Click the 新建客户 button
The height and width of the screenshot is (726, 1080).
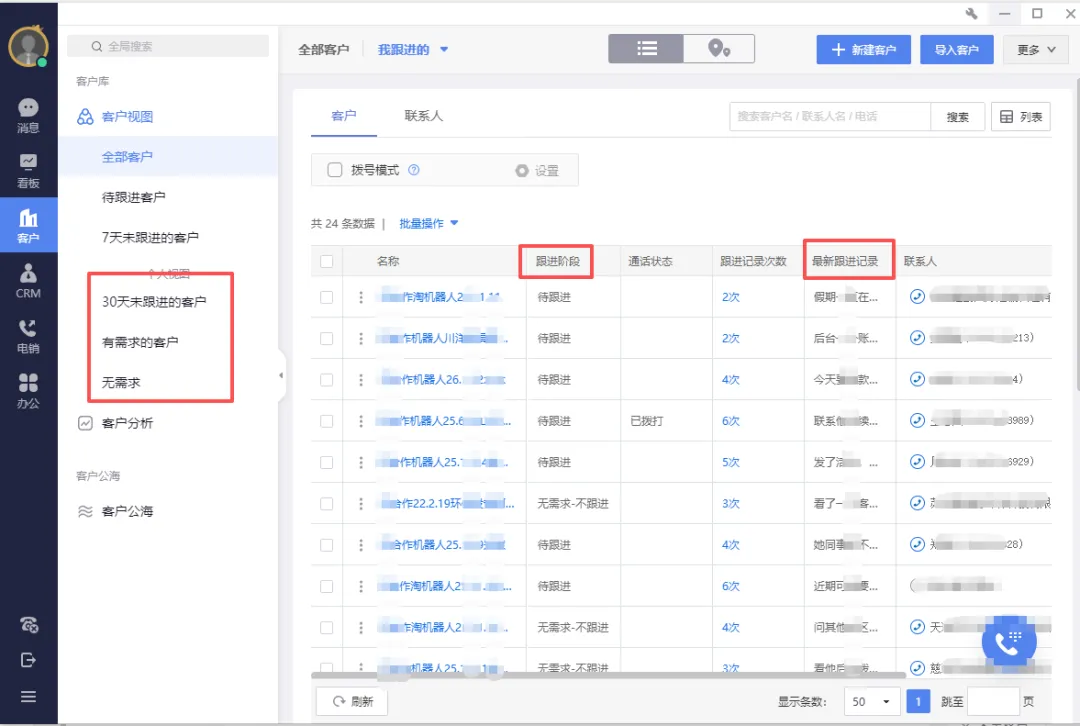pos(863,48)
